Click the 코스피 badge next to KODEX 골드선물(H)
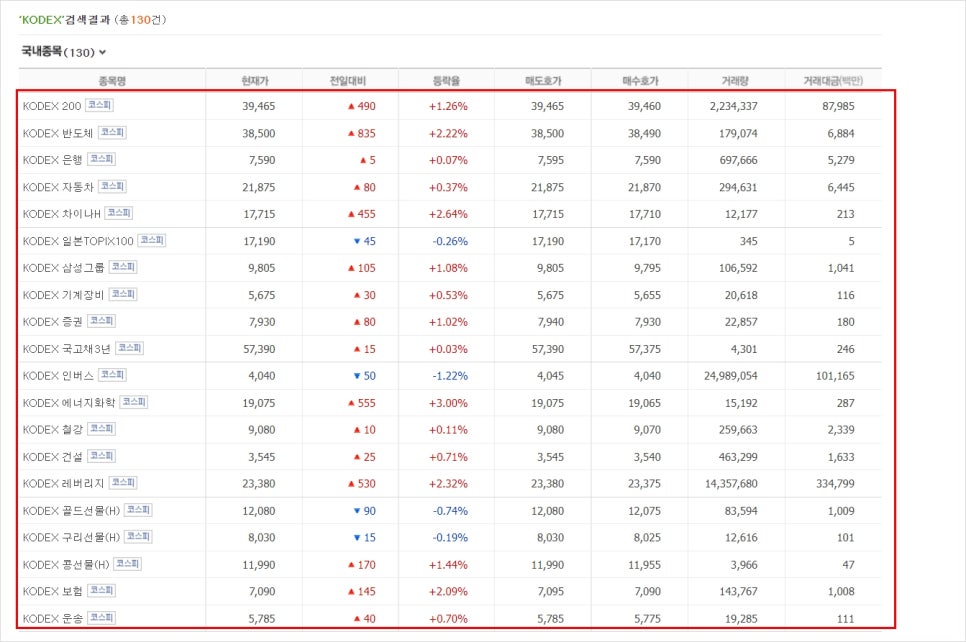966x642 pixels. pyautogui.click(x=138, y=510)
